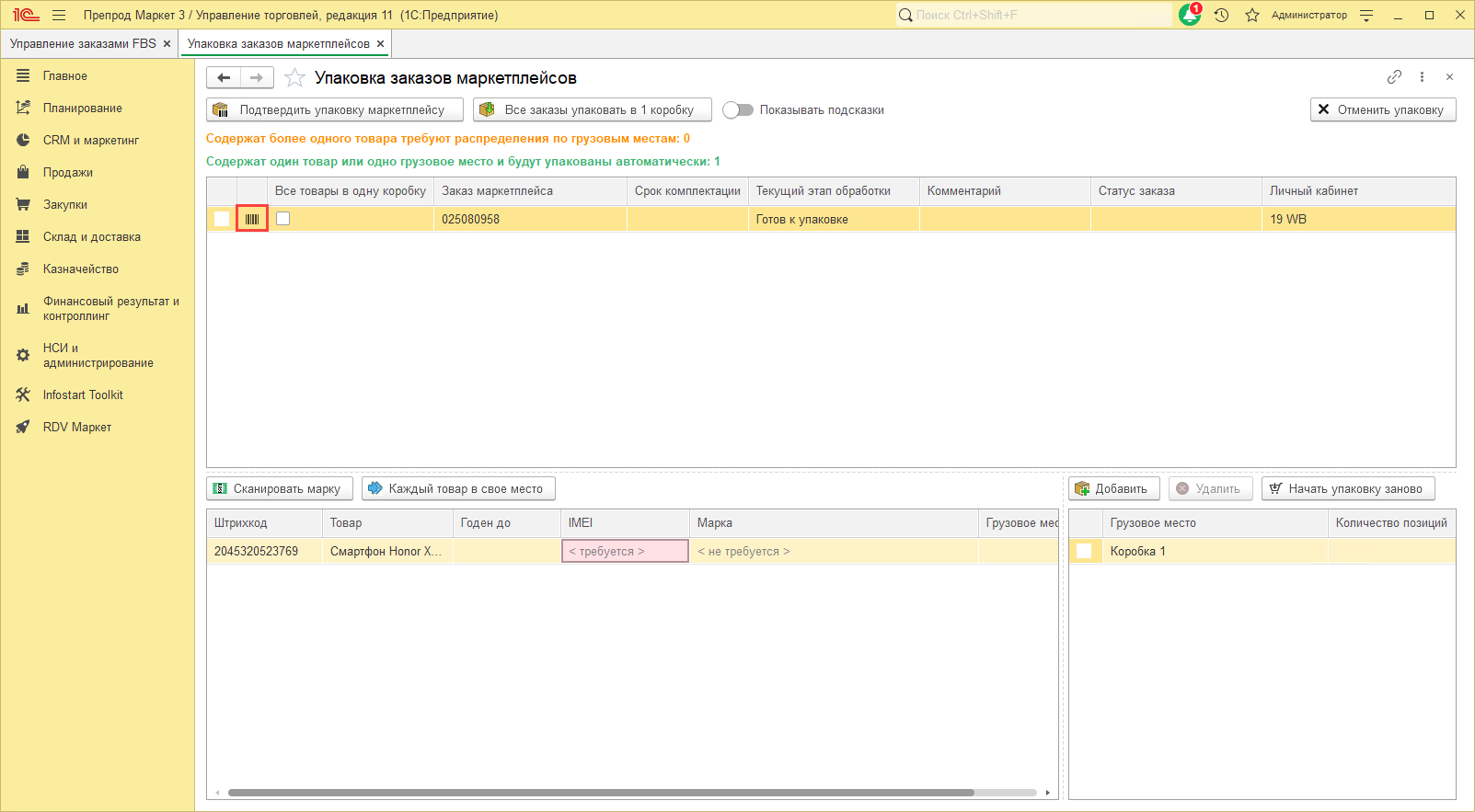Add page to favorites with star icon
Viewport: 1475px width, 812px height.
[x=294, y=78]
